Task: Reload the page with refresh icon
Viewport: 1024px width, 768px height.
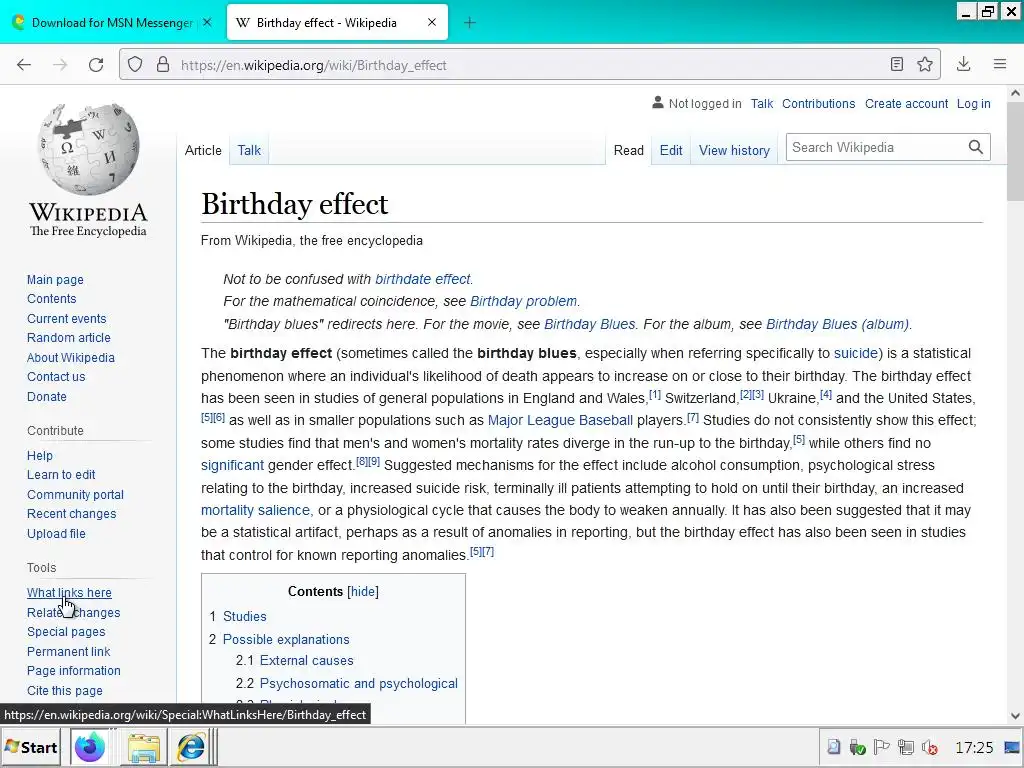Action: (x=96, y=65)
